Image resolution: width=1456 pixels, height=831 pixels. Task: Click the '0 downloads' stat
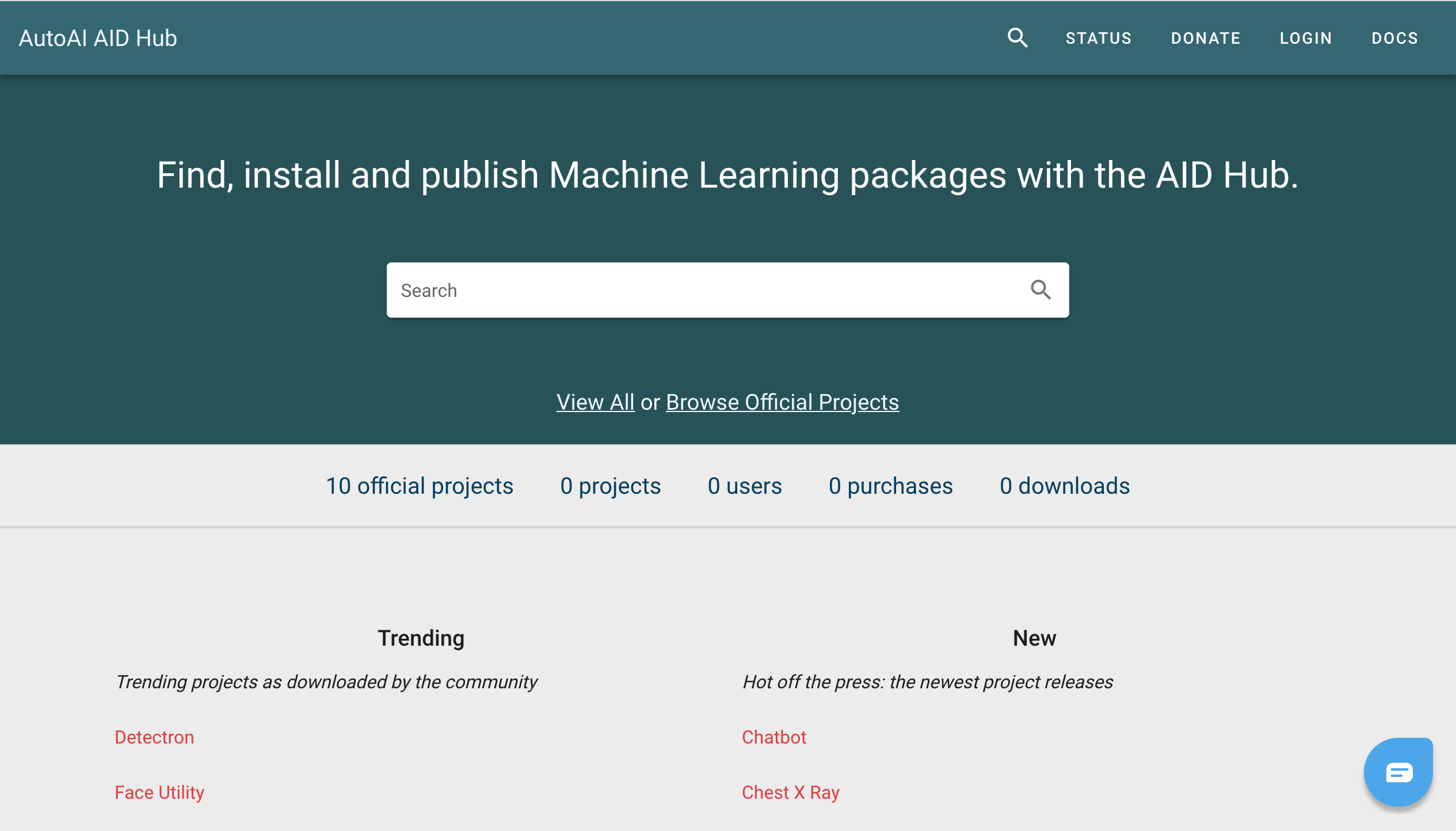(1065, 486)
